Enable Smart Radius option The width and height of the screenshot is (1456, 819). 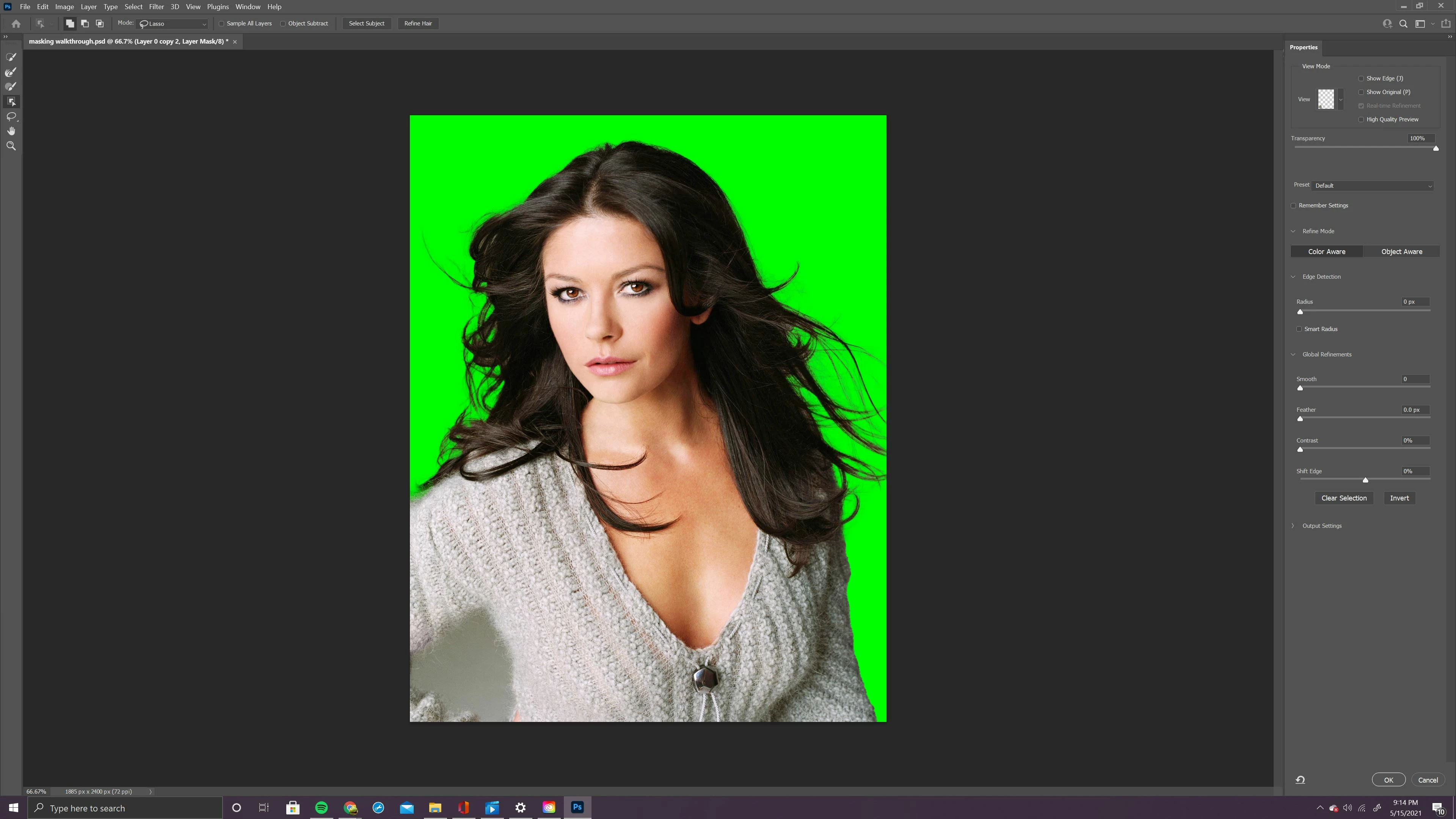tap(1299, 329)
